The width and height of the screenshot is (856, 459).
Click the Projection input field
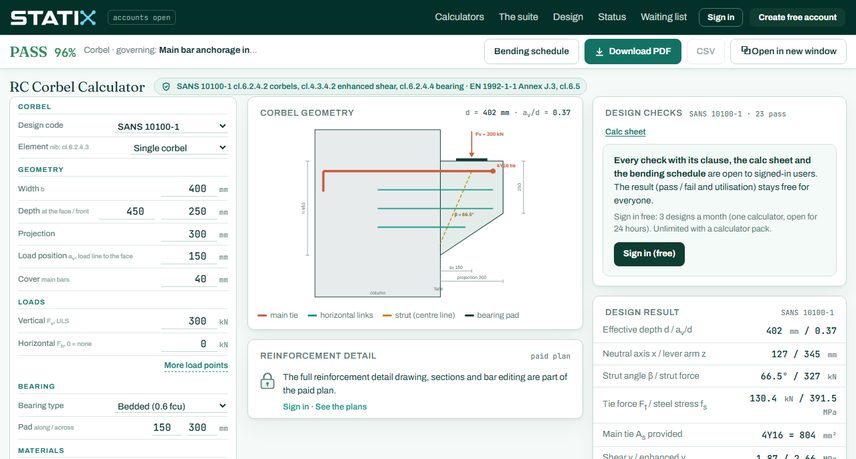pyautogui.click(x=189, y=234)
